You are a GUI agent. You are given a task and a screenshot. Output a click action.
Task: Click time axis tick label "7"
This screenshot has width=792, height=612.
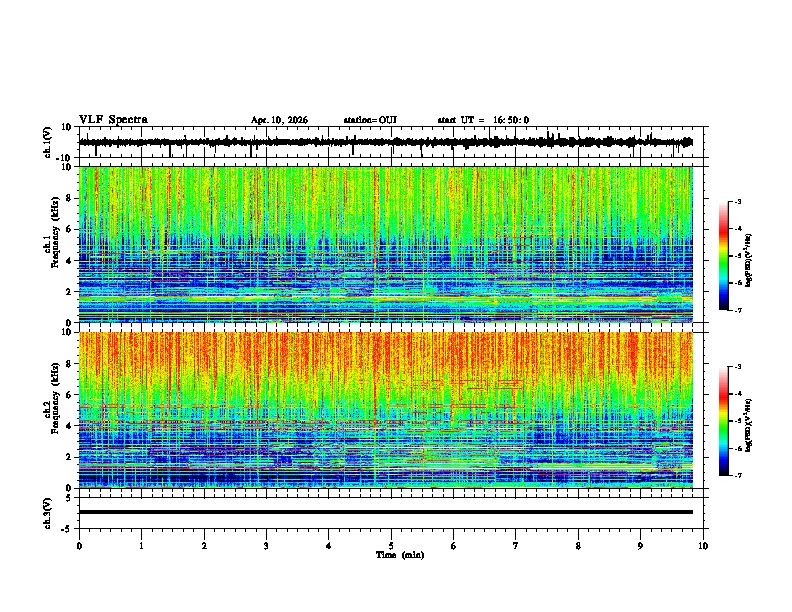point(516,546)
